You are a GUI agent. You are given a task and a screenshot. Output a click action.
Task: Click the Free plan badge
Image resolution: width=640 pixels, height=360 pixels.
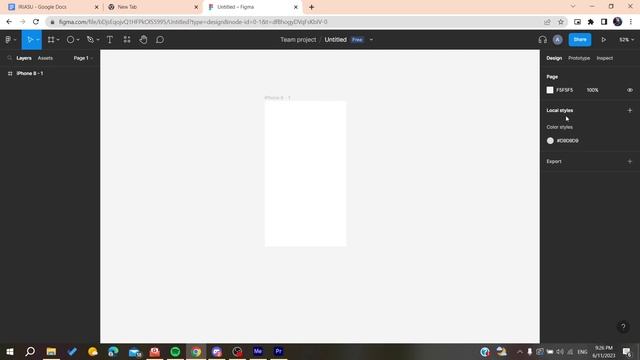357,40
